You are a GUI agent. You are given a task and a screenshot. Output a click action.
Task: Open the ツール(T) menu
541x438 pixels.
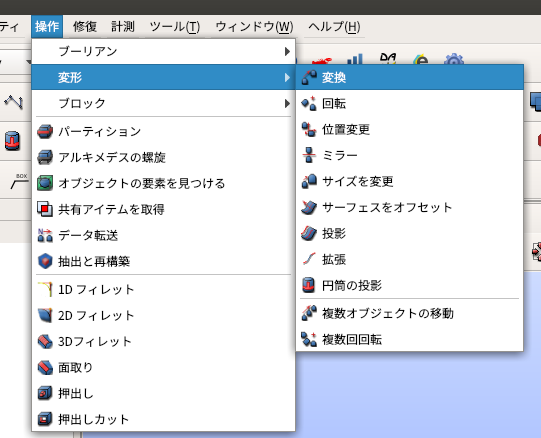point(175,27)
